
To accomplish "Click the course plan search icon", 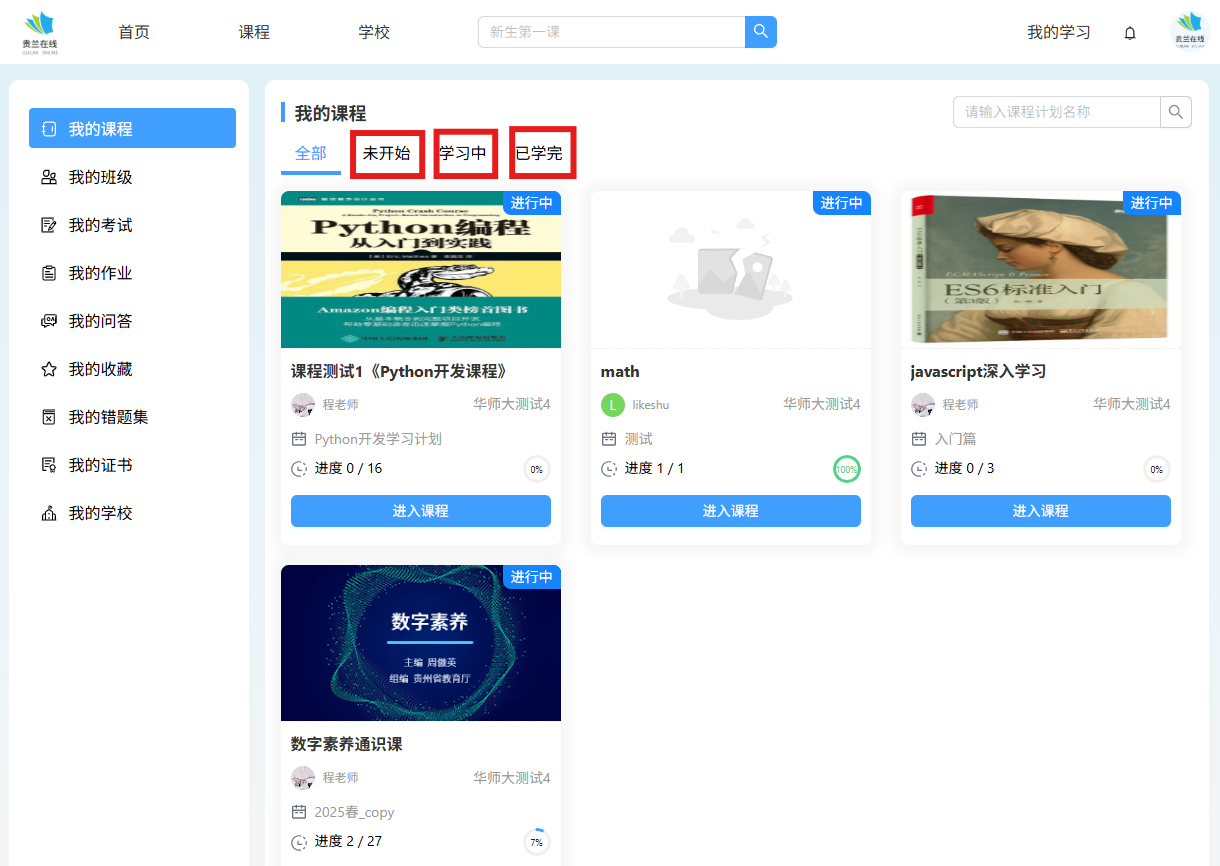I will (x=1176, y=112).
